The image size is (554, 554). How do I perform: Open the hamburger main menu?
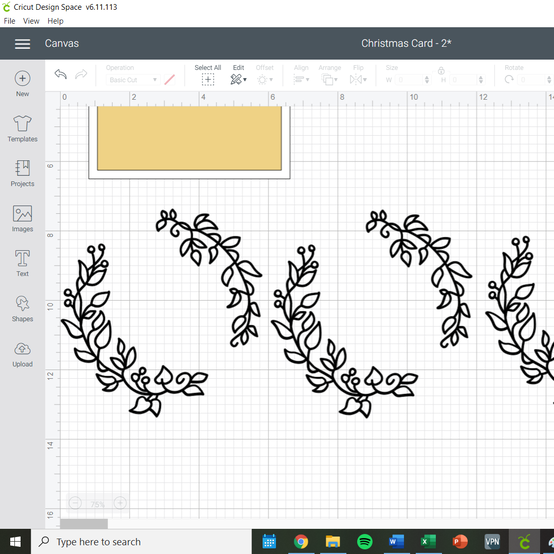tap(22, 44)
